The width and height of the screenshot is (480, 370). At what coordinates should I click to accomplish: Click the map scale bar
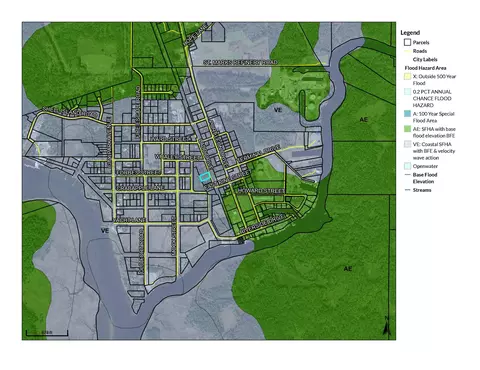47,333
